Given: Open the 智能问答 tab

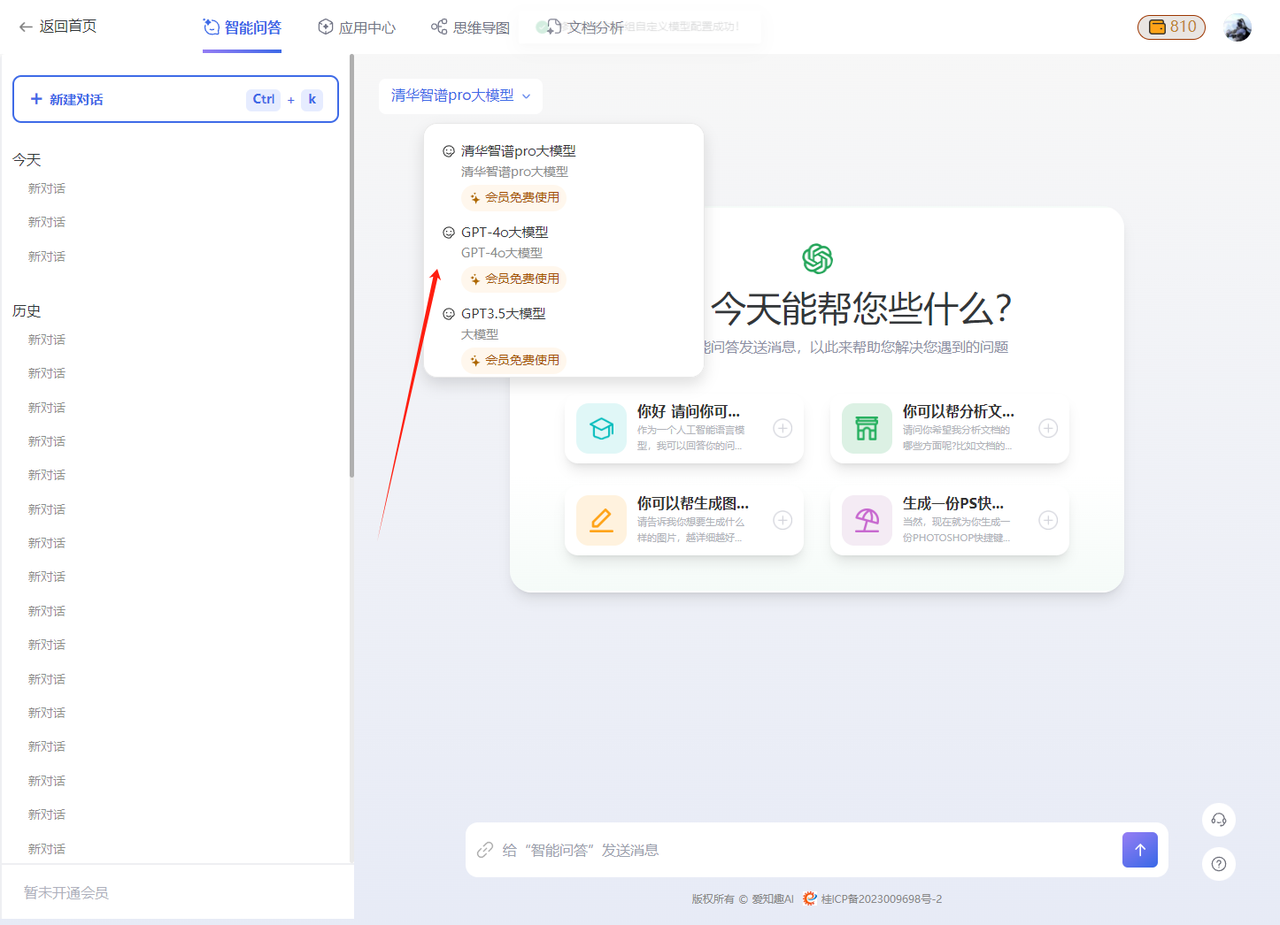Looking at the screenshot, I should 242,27.
